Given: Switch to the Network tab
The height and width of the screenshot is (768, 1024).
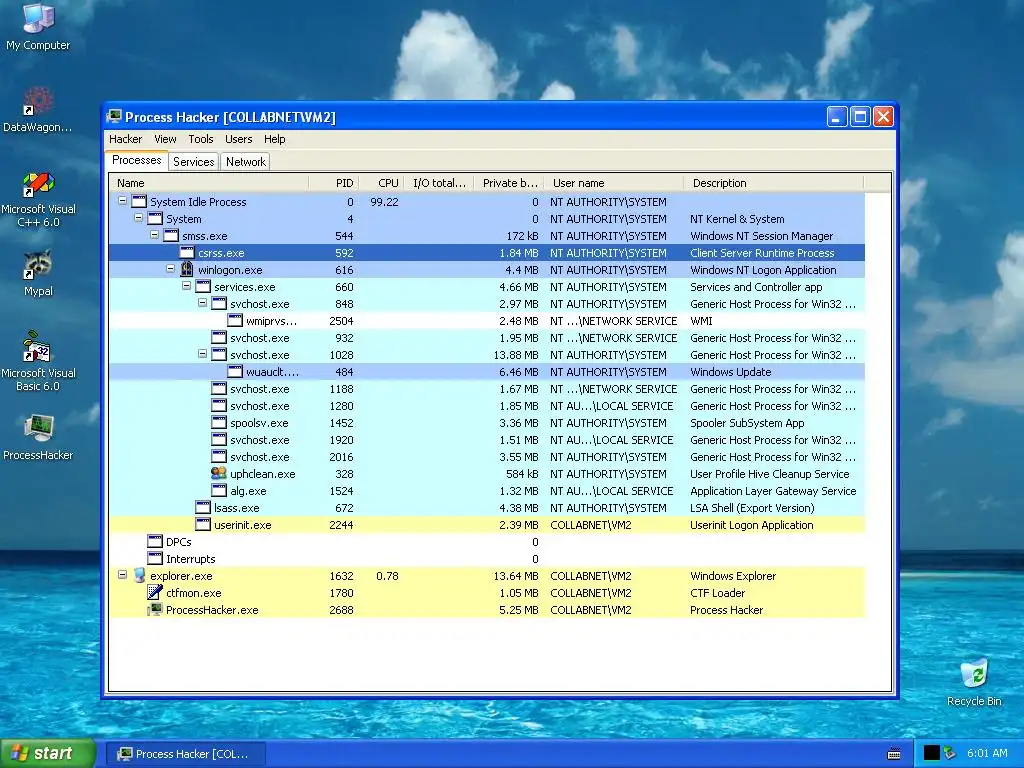Looking at the screenshot, I should 246,162.
